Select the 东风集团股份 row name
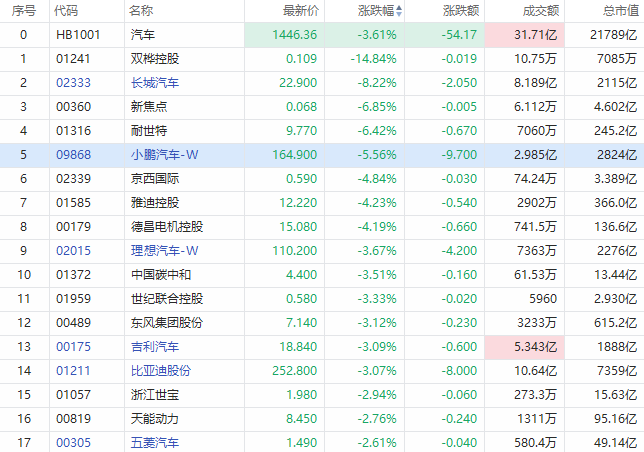Image resolution: width=644 pixels, height=452 pixels. point(167,323)
